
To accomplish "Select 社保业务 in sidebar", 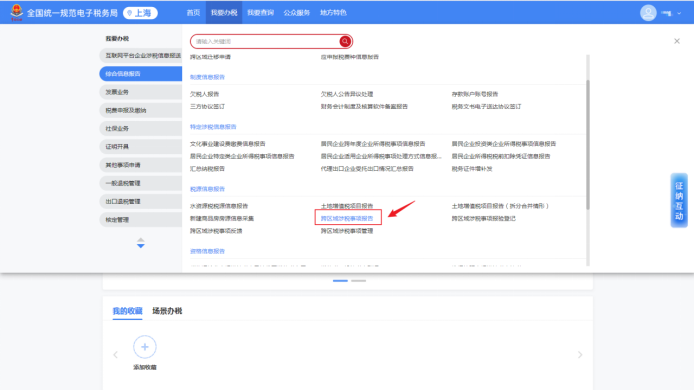I will point(141,128).
